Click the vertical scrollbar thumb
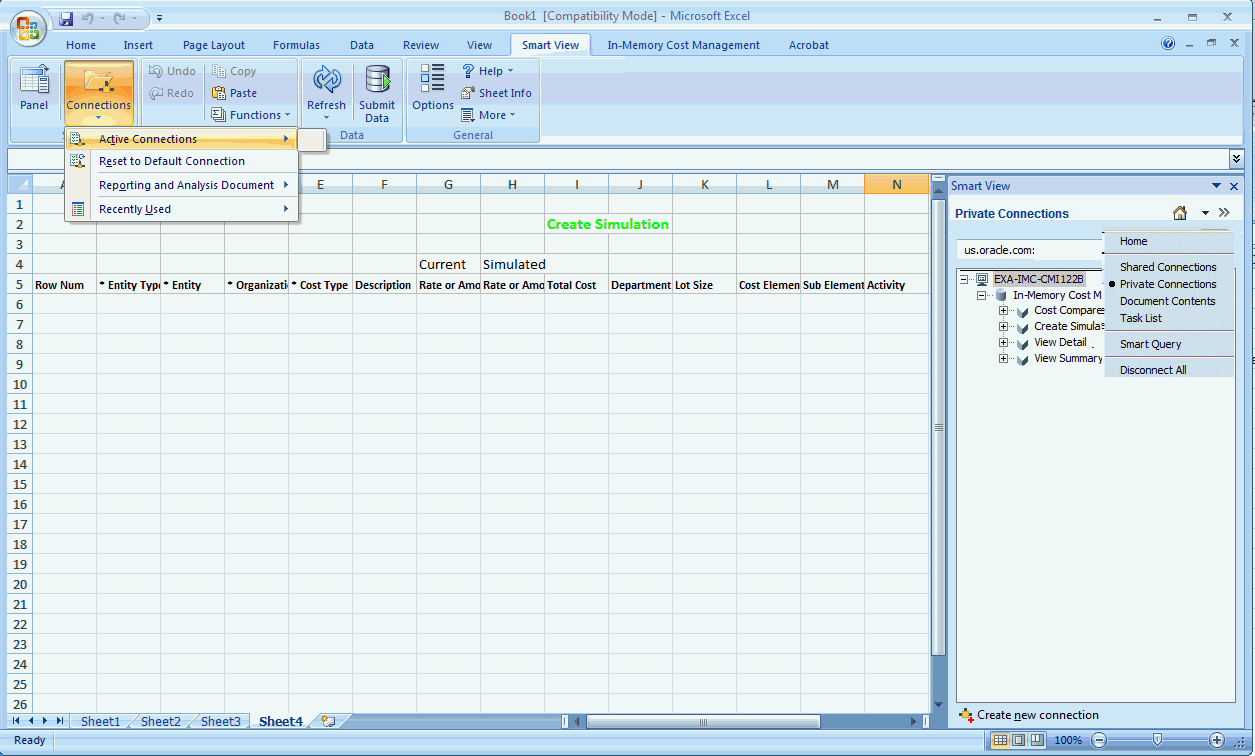Screen dimensions: 1255x756 coord(938,427)
